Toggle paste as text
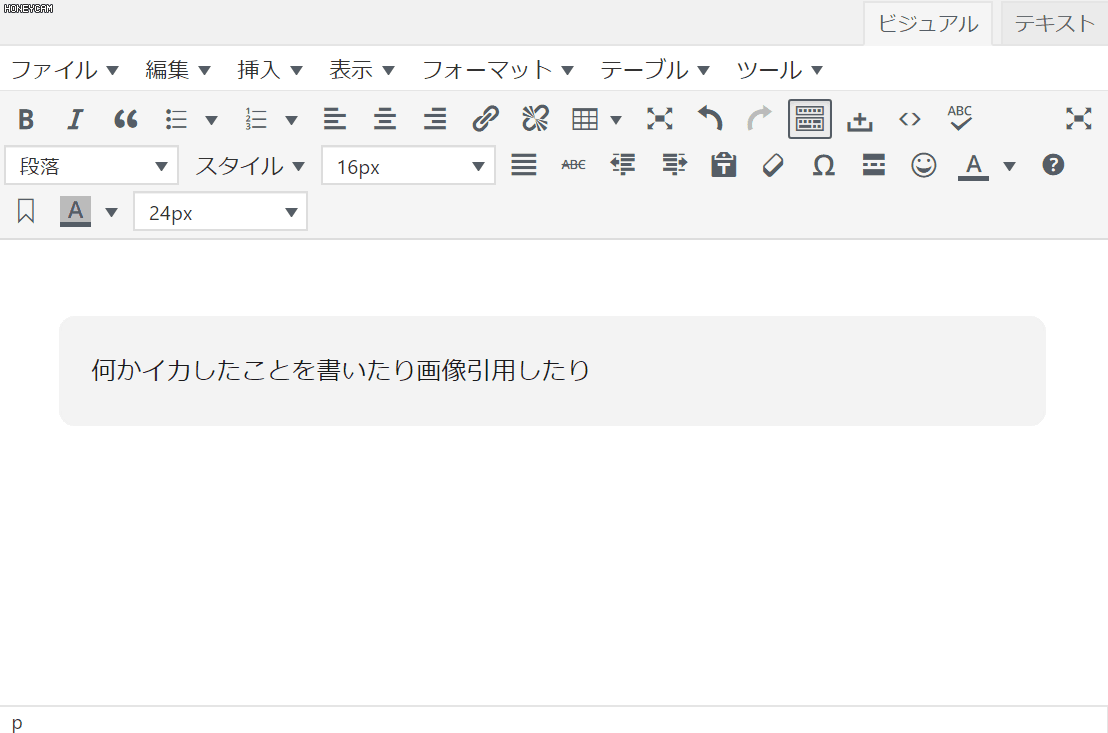This screenshot has width=1108, height=733. point(724,165)
